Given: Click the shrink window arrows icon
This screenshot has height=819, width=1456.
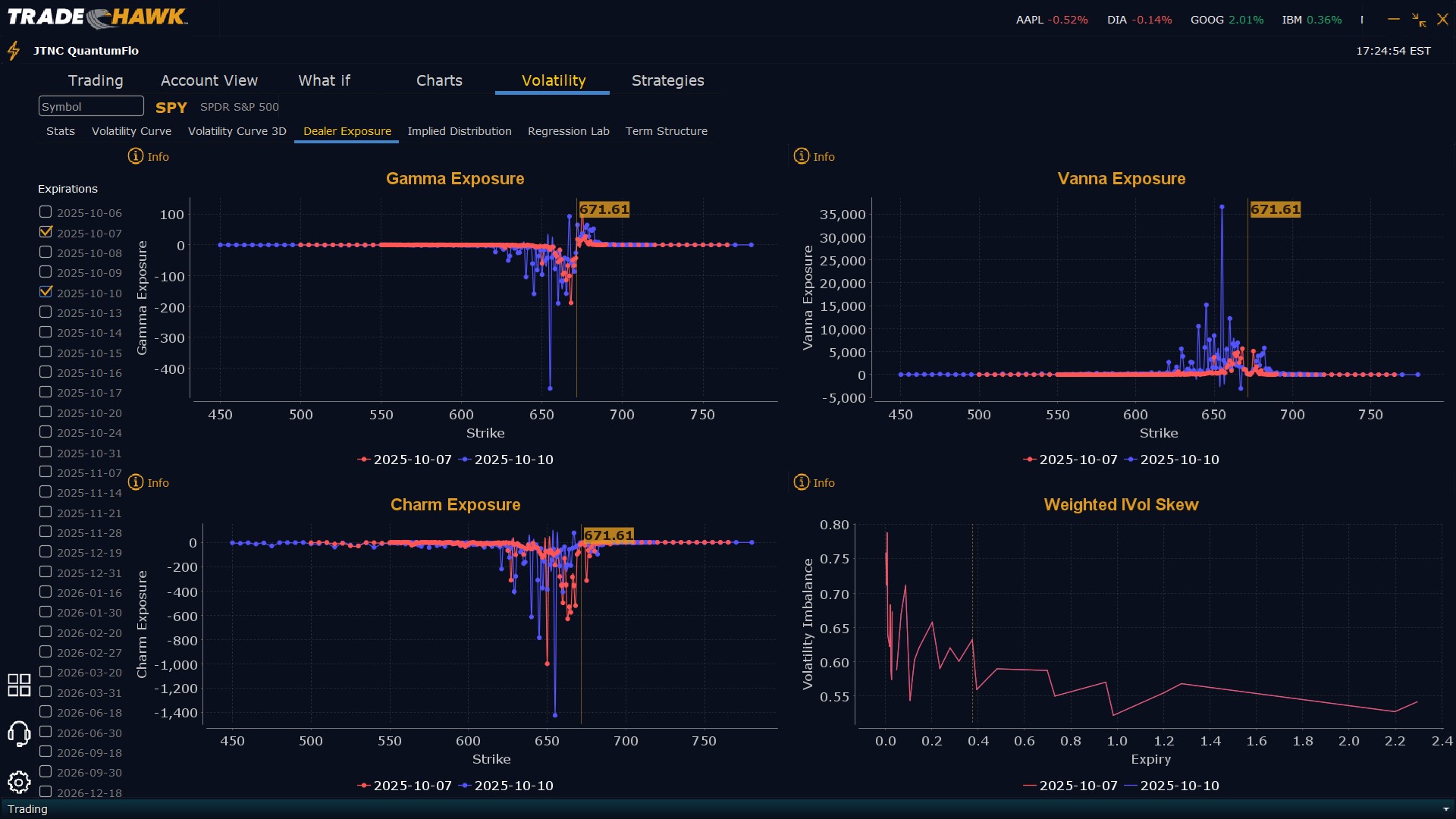Looking at the screenshot, I should tap(1418, 20).
